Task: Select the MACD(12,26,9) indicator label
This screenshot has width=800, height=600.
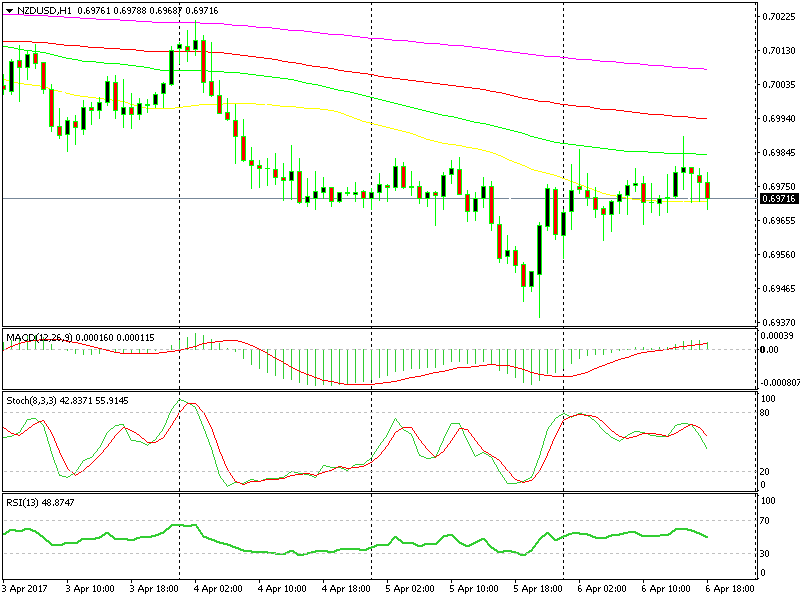Action: [39, 338]
